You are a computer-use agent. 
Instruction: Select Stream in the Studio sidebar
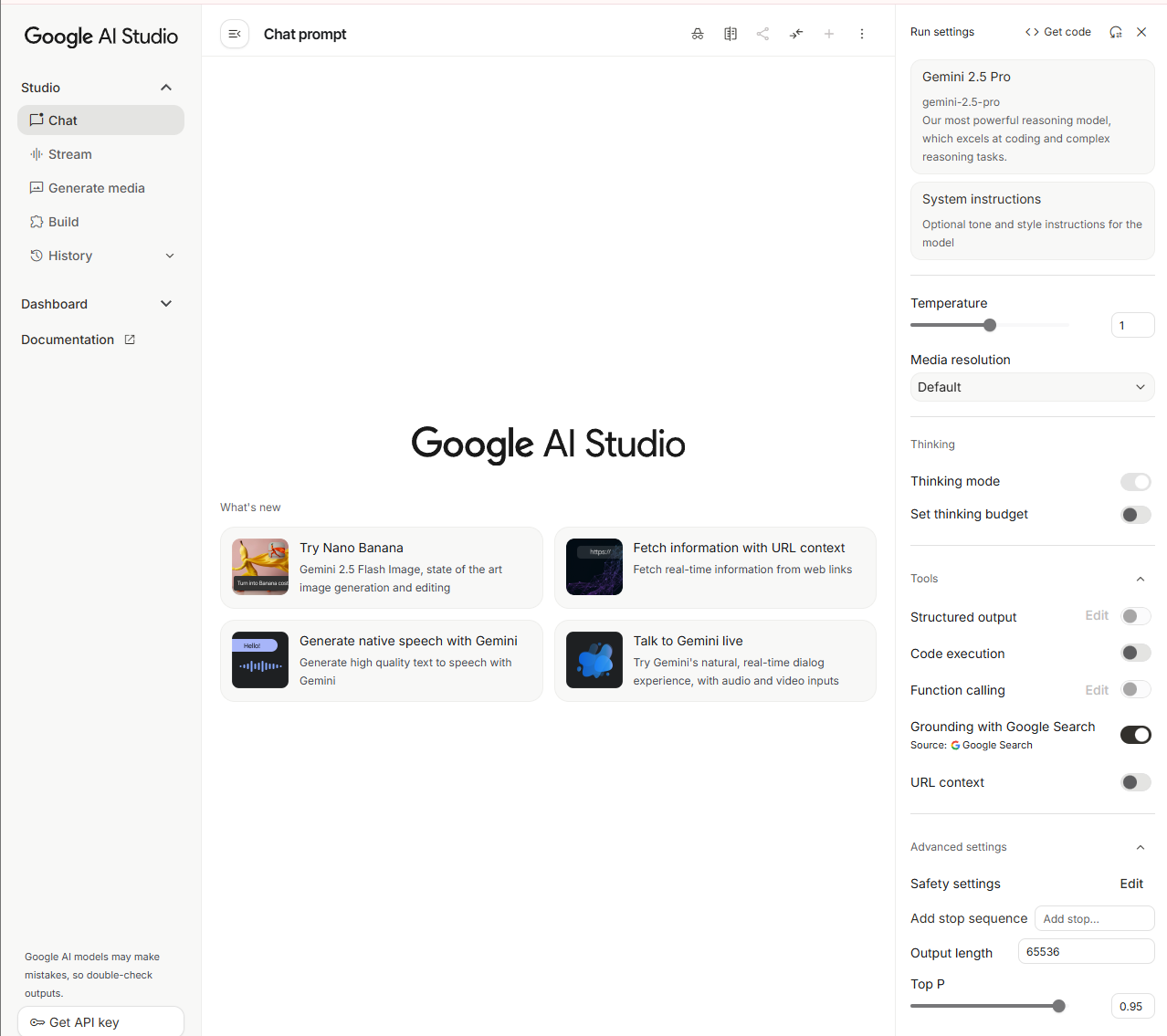(x=100, y=154)
